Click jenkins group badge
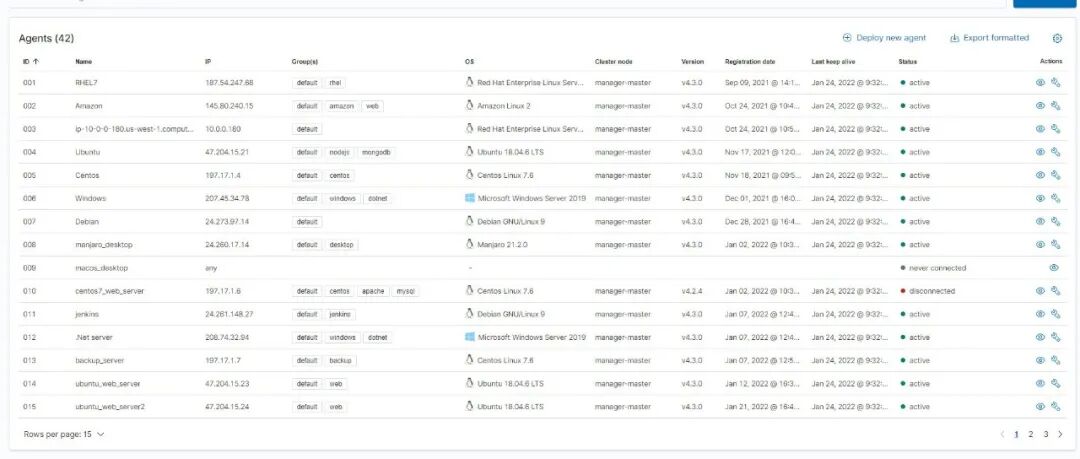This screenshot has width=1080, height=459. 340,314
